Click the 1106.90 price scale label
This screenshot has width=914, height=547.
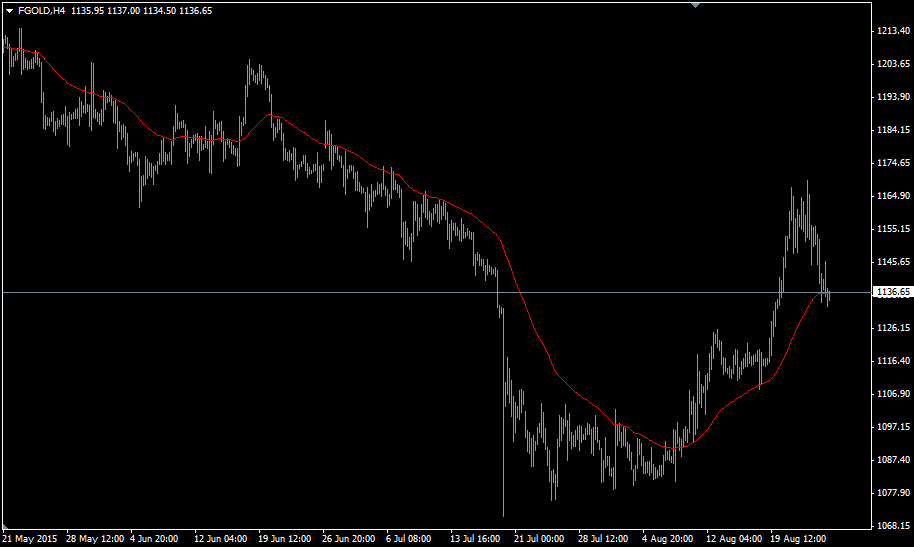[894, 394]
